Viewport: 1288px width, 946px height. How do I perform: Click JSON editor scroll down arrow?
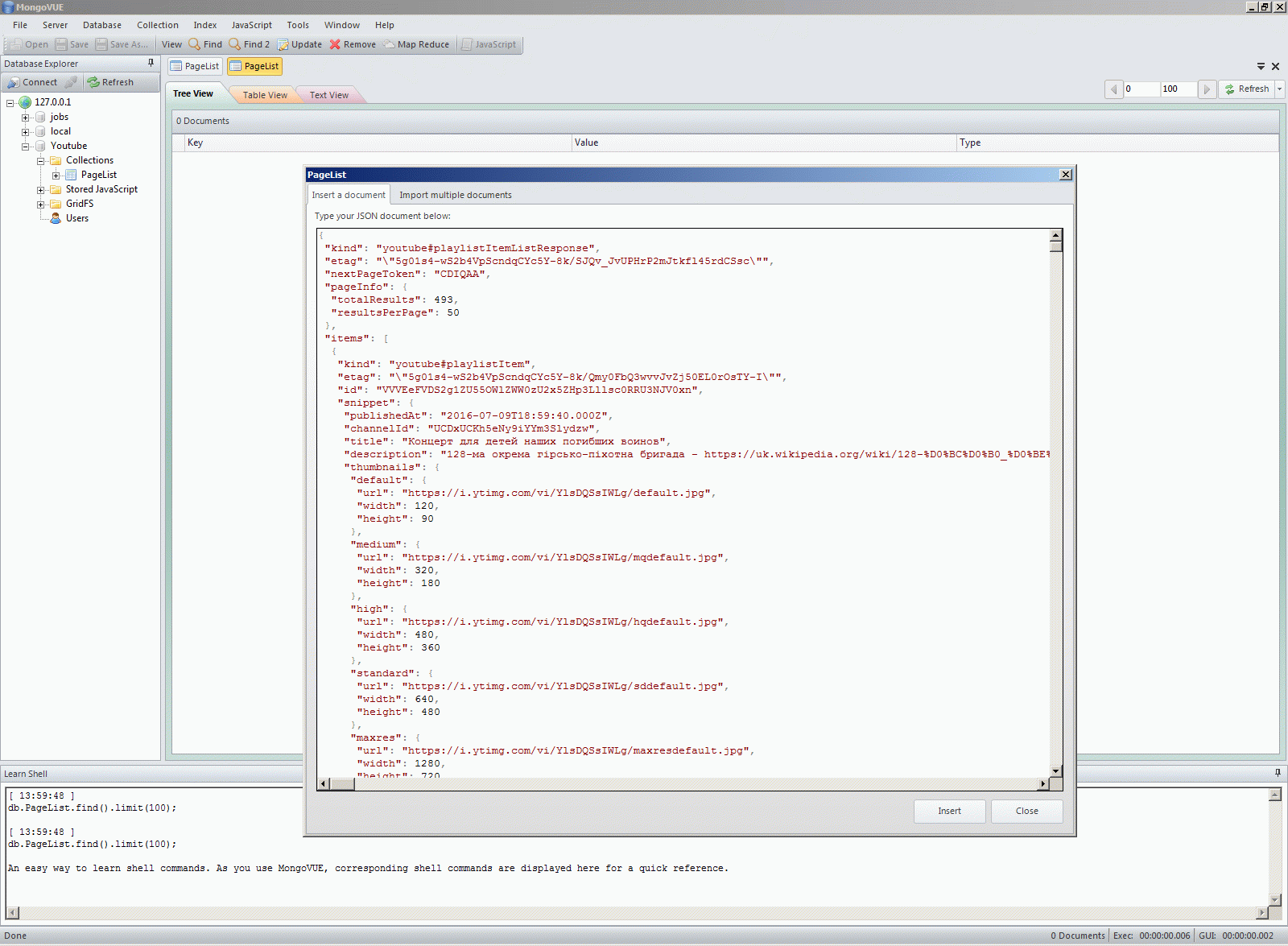click(1056, 770)
